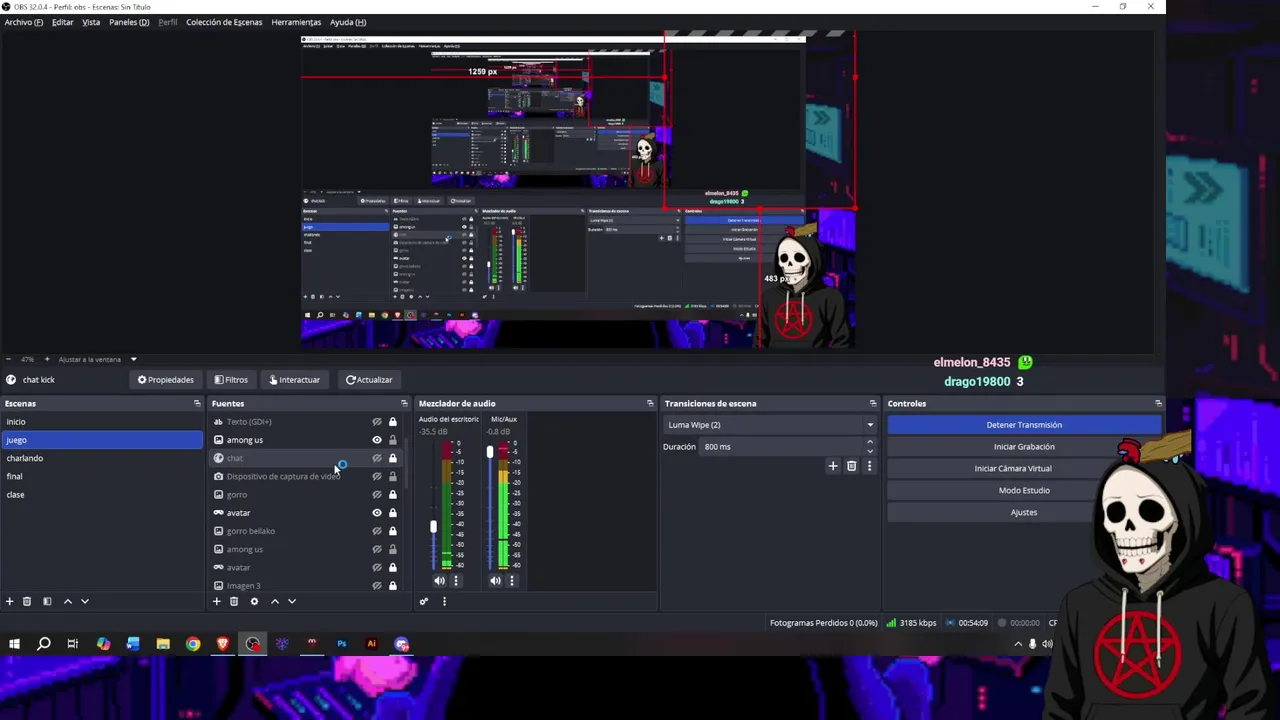Remove selected source using Fuentes trash icon
This screenshot has height=720, width=1280.
click(x=234, y=601)
